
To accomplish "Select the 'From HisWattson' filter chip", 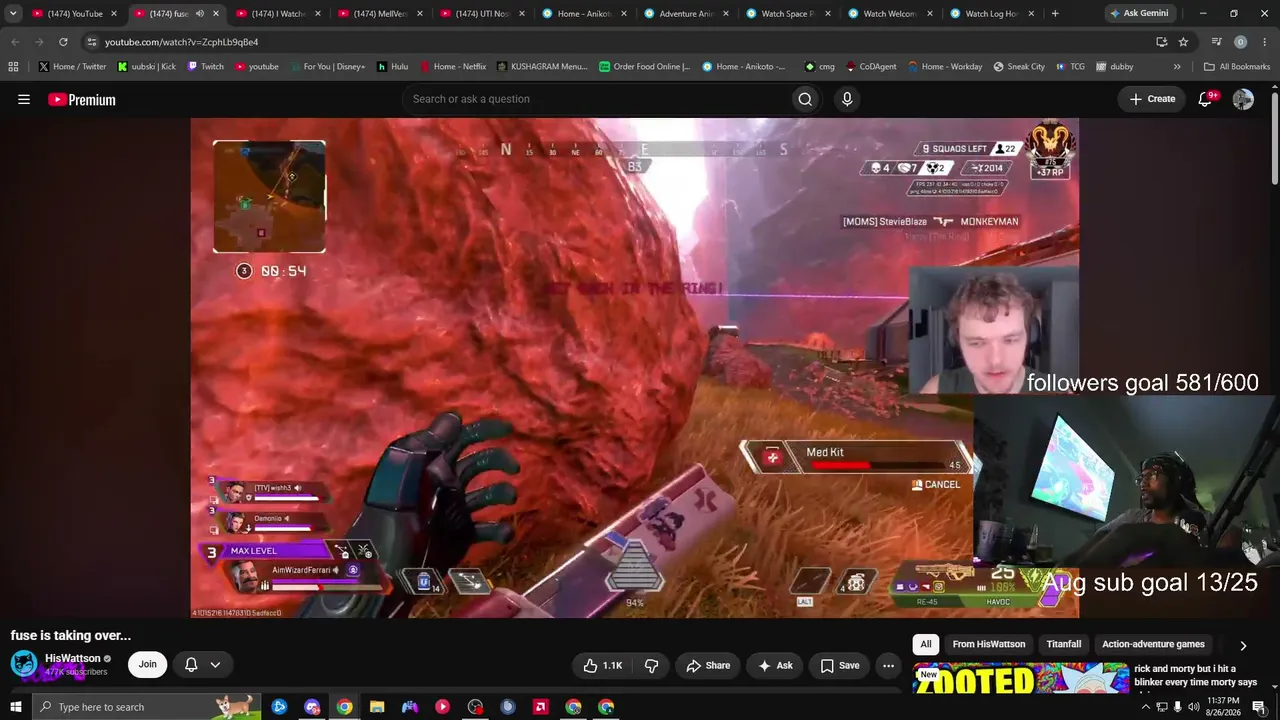I will (989, 645).
